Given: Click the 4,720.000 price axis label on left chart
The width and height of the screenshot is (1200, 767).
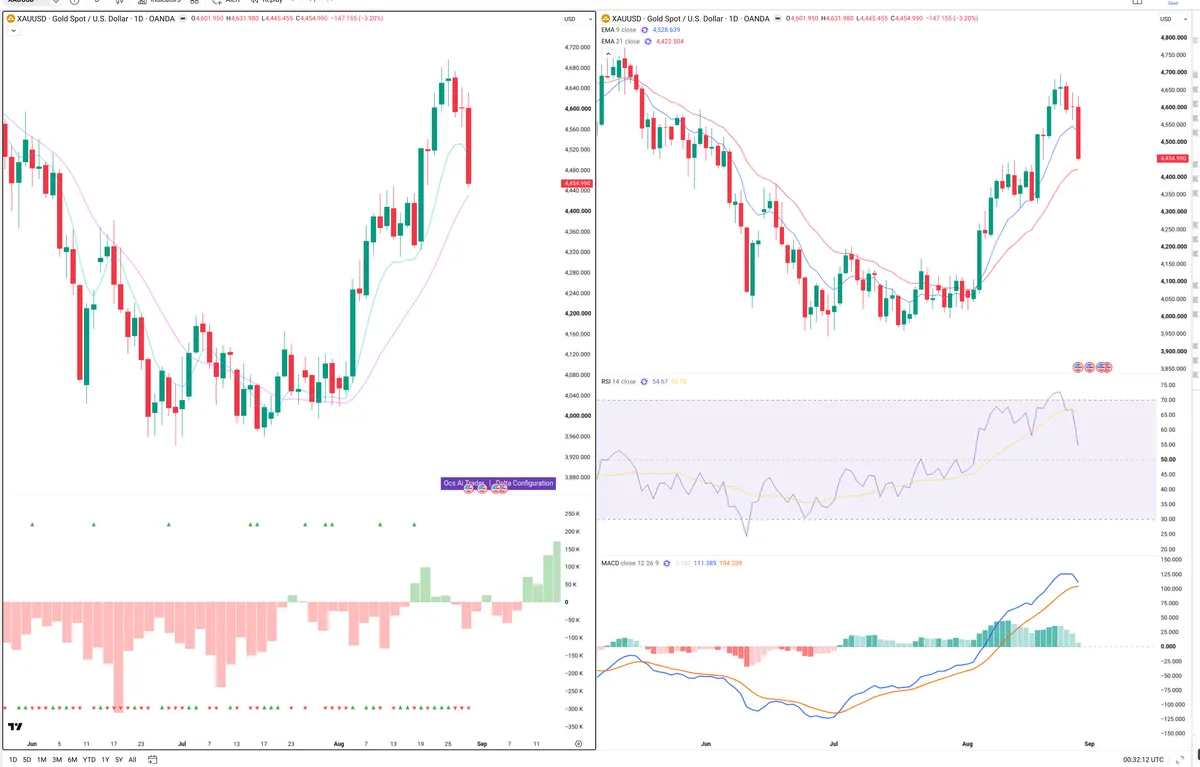Looking at the screenshot, I should [x=578, y=48].
